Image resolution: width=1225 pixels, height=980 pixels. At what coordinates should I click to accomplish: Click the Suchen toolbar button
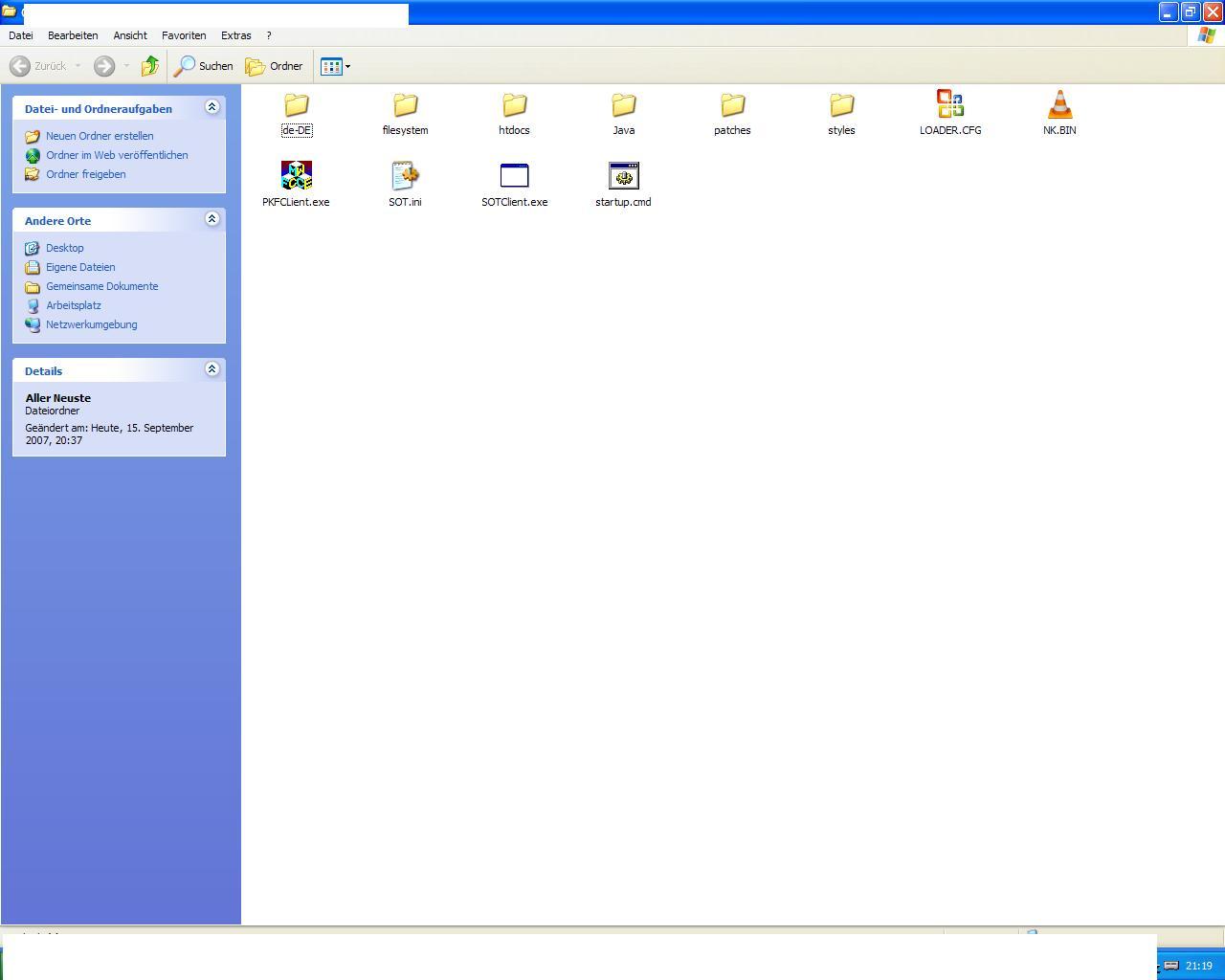coord(204,66)
